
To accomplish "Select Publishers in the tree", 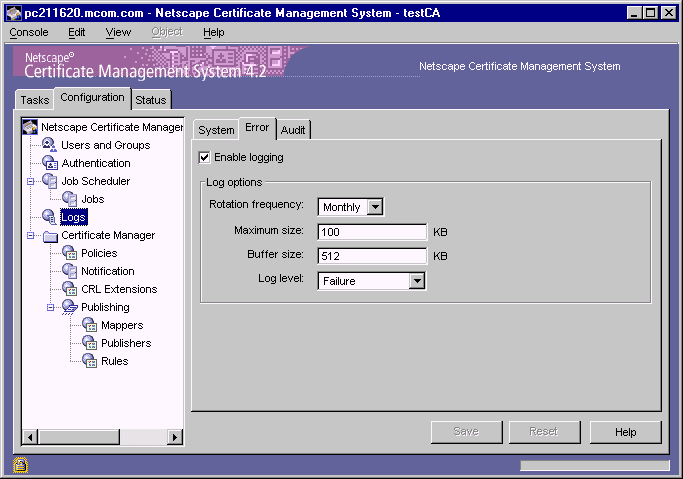I will point(126,343).
